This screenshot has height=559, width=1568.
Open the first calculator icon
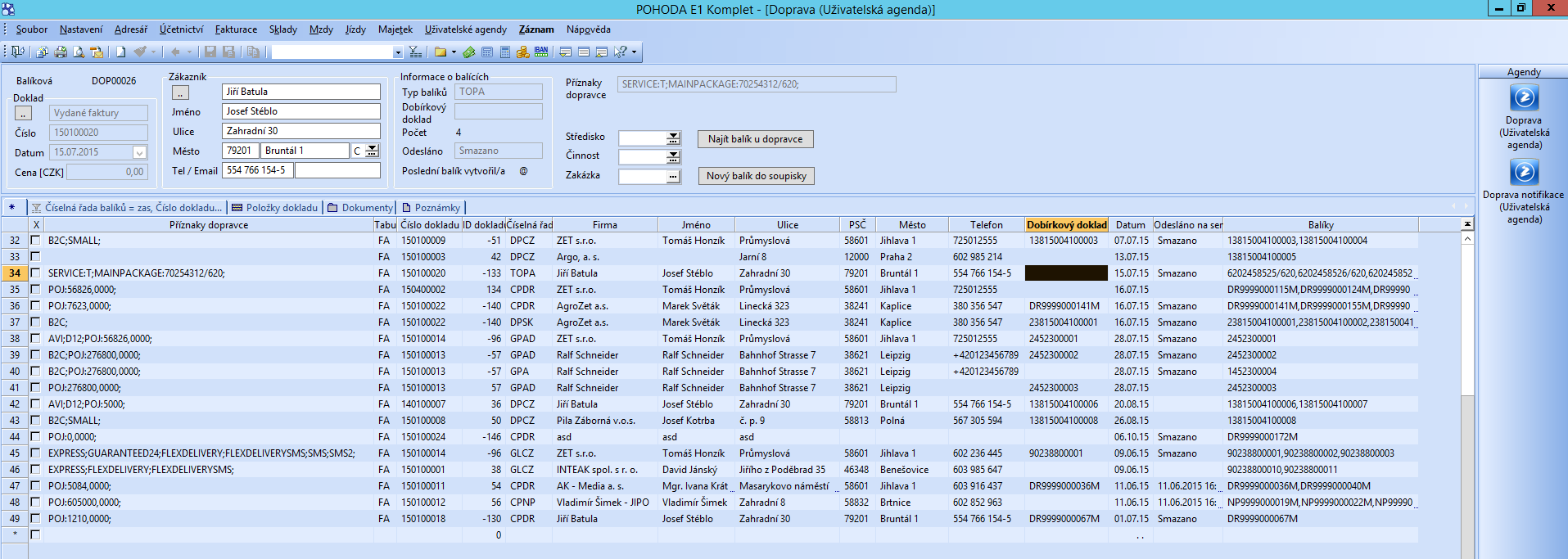click(487, 52)
